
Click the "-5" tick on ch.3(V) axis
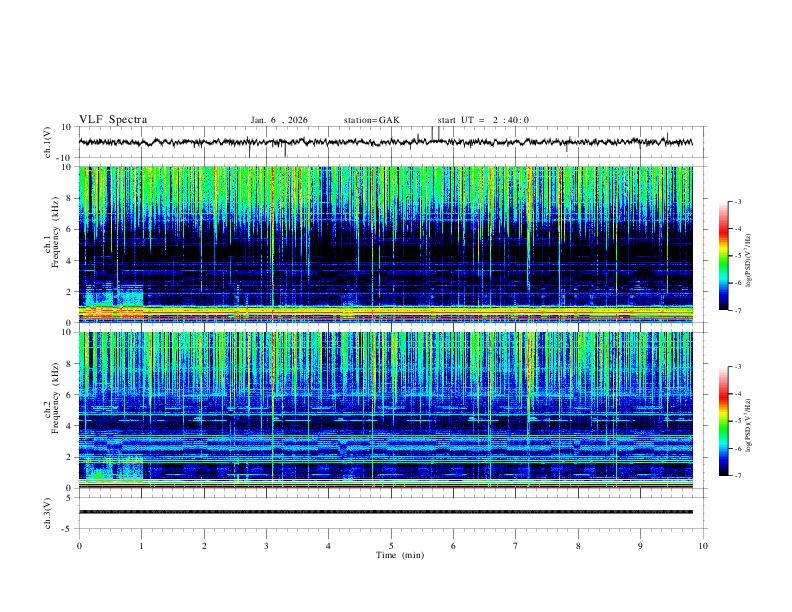(x=68, y=529)
